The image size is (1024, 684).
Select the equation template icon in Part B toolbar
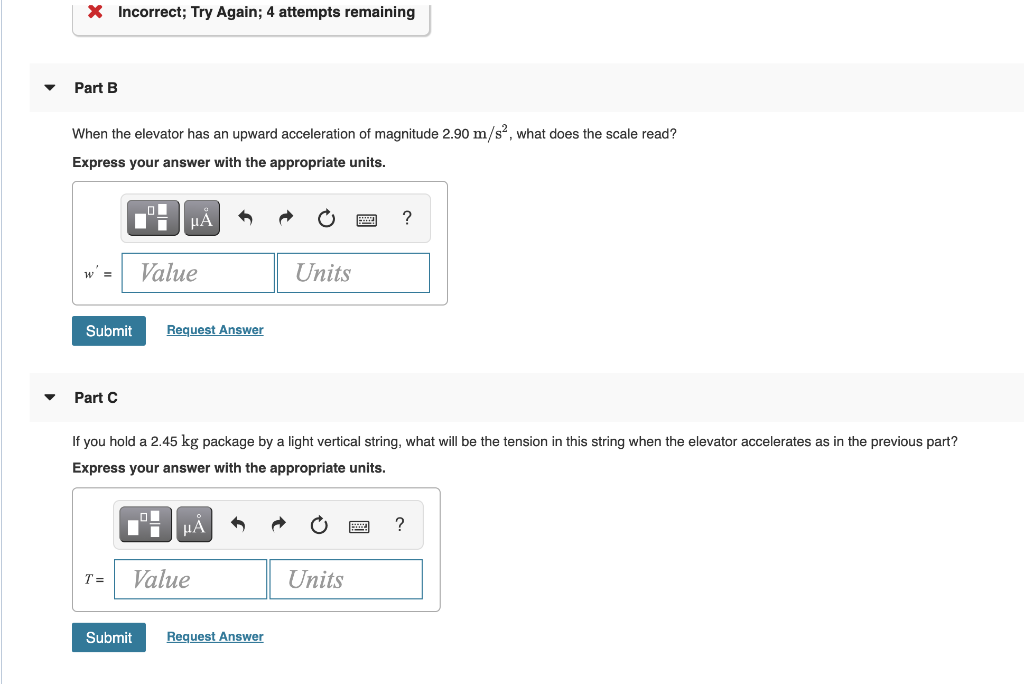pos(152,218)
